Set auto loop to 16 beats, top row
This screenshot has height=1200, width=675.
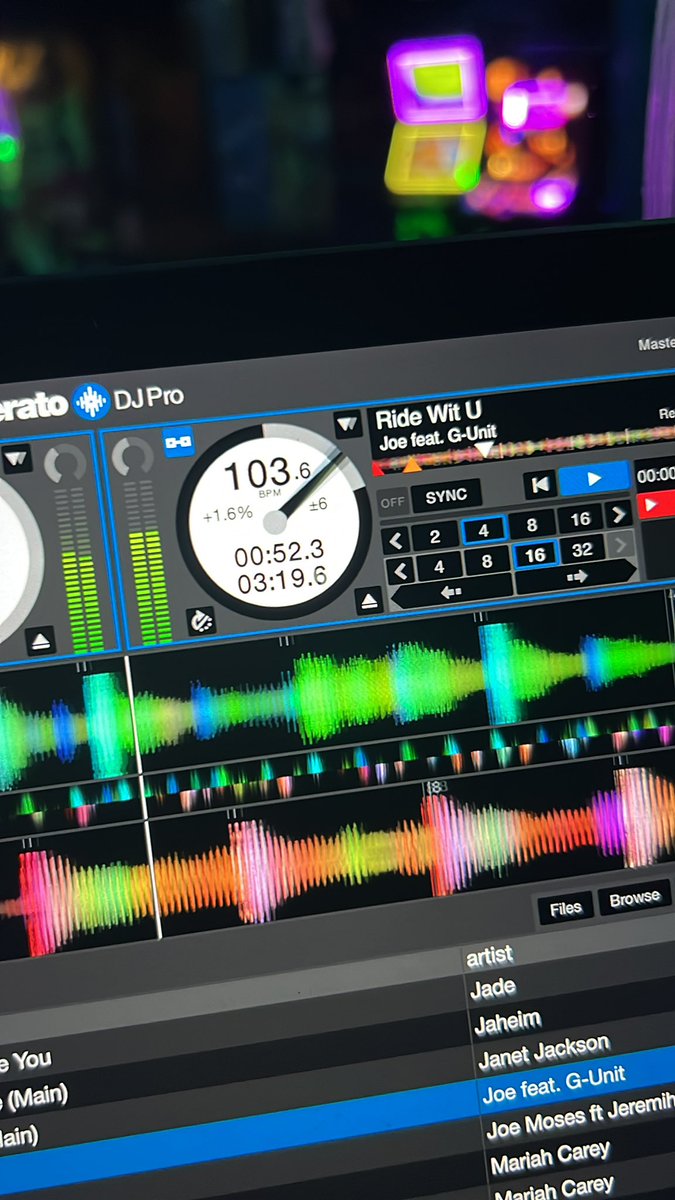[x=580, y=519]
